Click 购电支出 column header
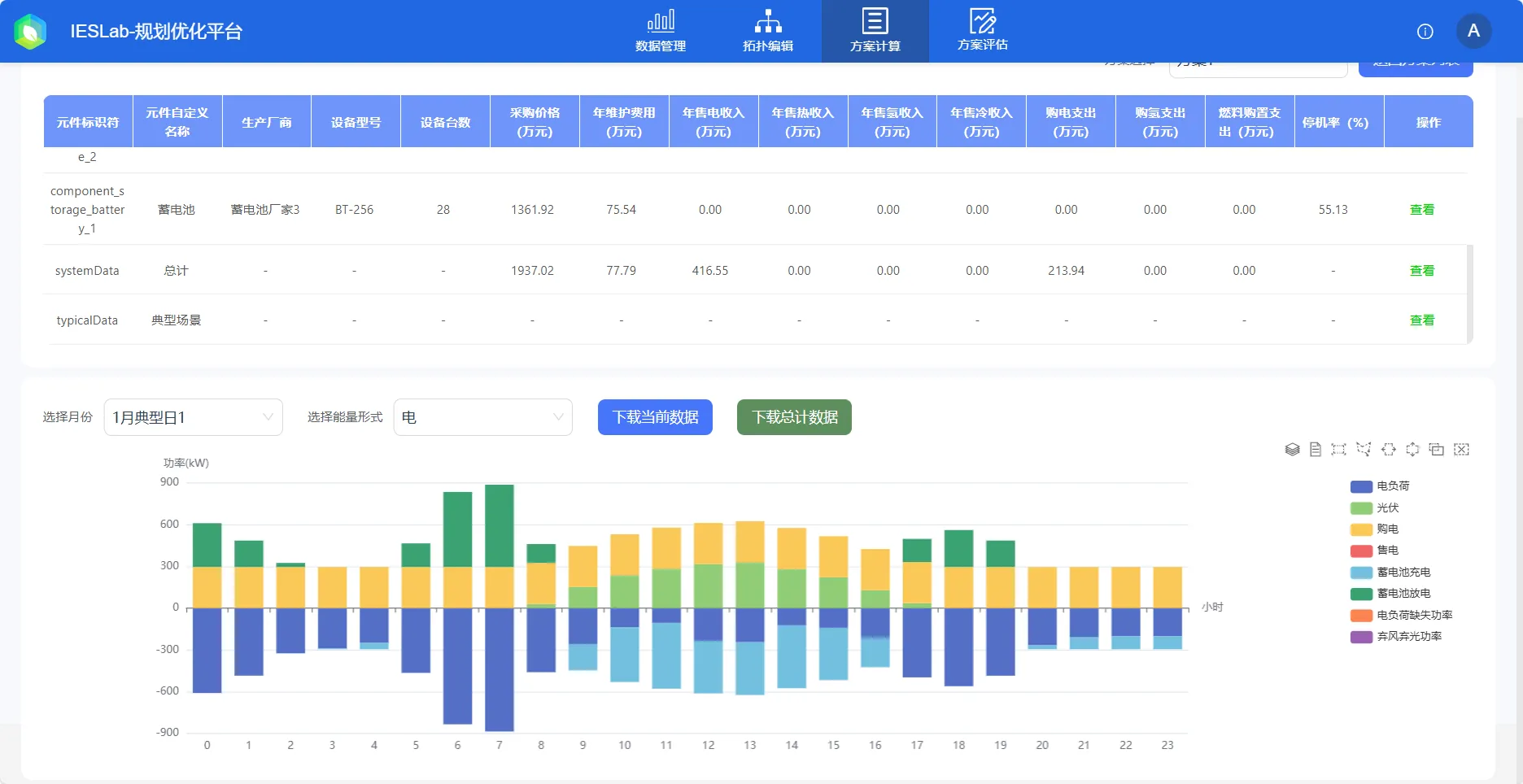This screenshot has width=1523, height=784. pos(1071,122)
